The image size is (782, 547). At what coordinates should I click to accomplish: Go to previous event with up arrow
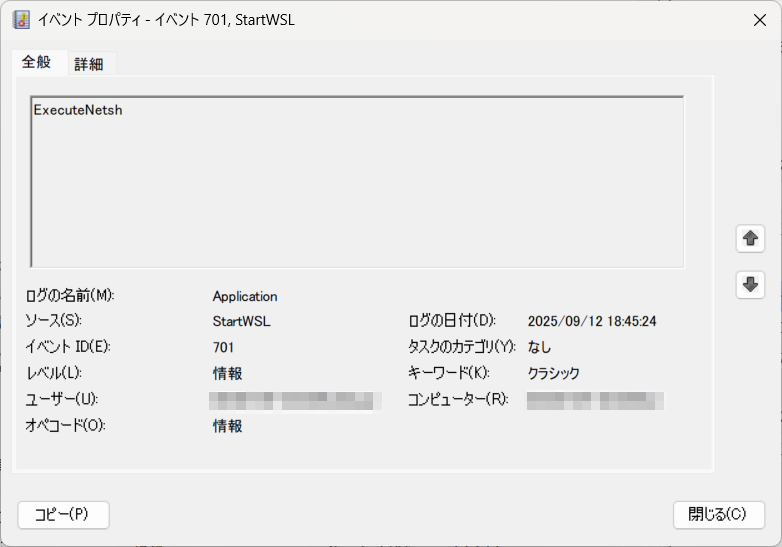tap(750, 239)
